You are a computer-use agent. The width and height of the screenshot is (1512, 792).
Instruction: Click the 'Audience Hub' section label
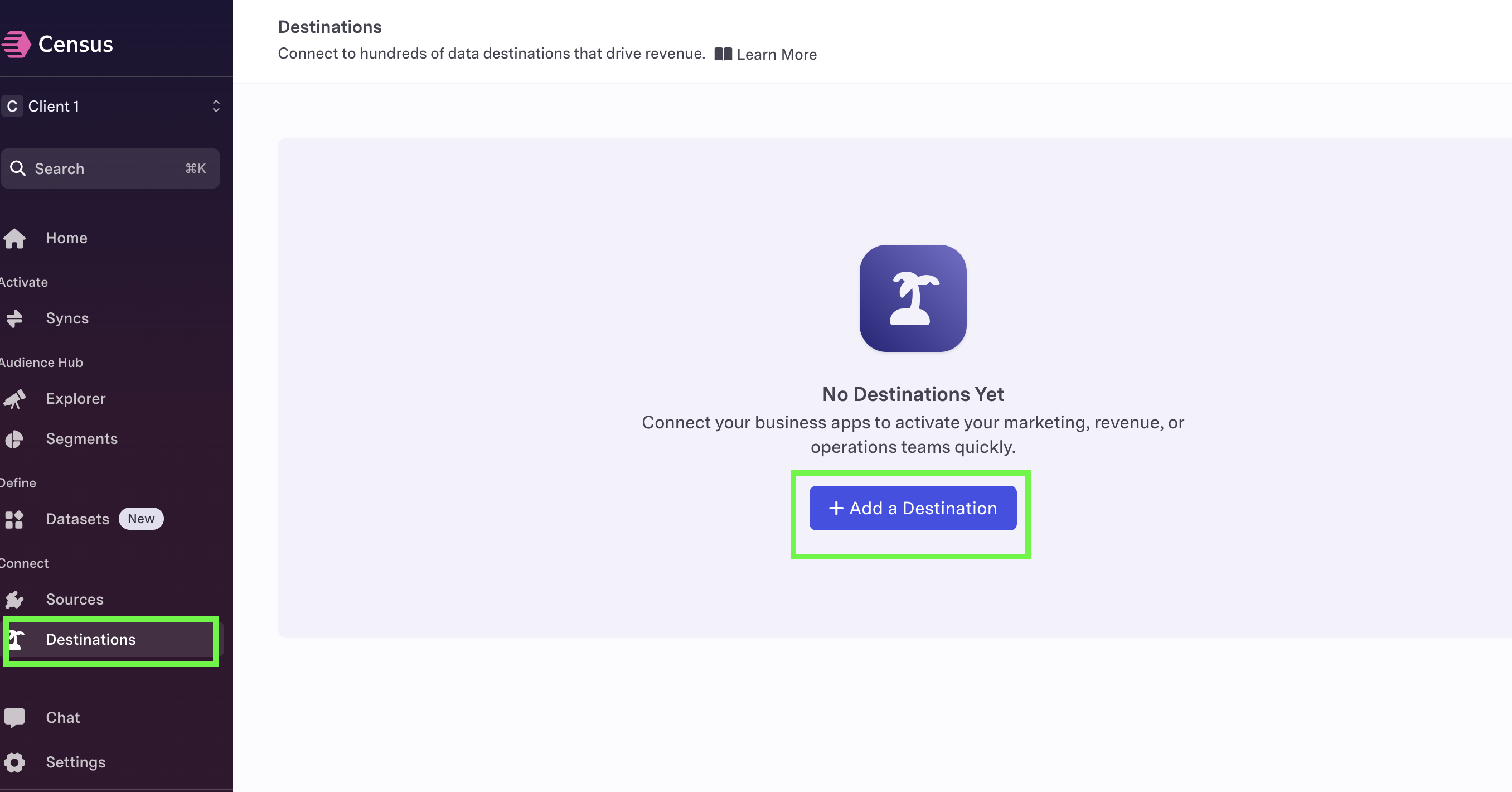pyautogui.click(x=41, y=362)
